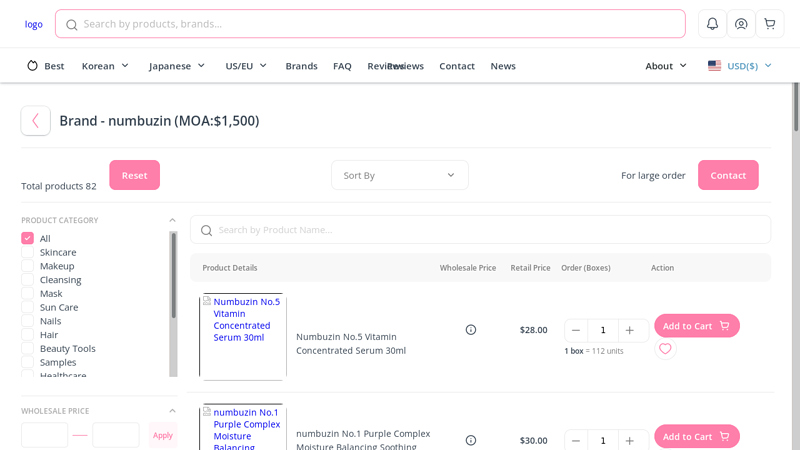This screenshot has width=800, height=450.
Task: Click Apply for wholesale price filter
Action: tap(163, 435)
